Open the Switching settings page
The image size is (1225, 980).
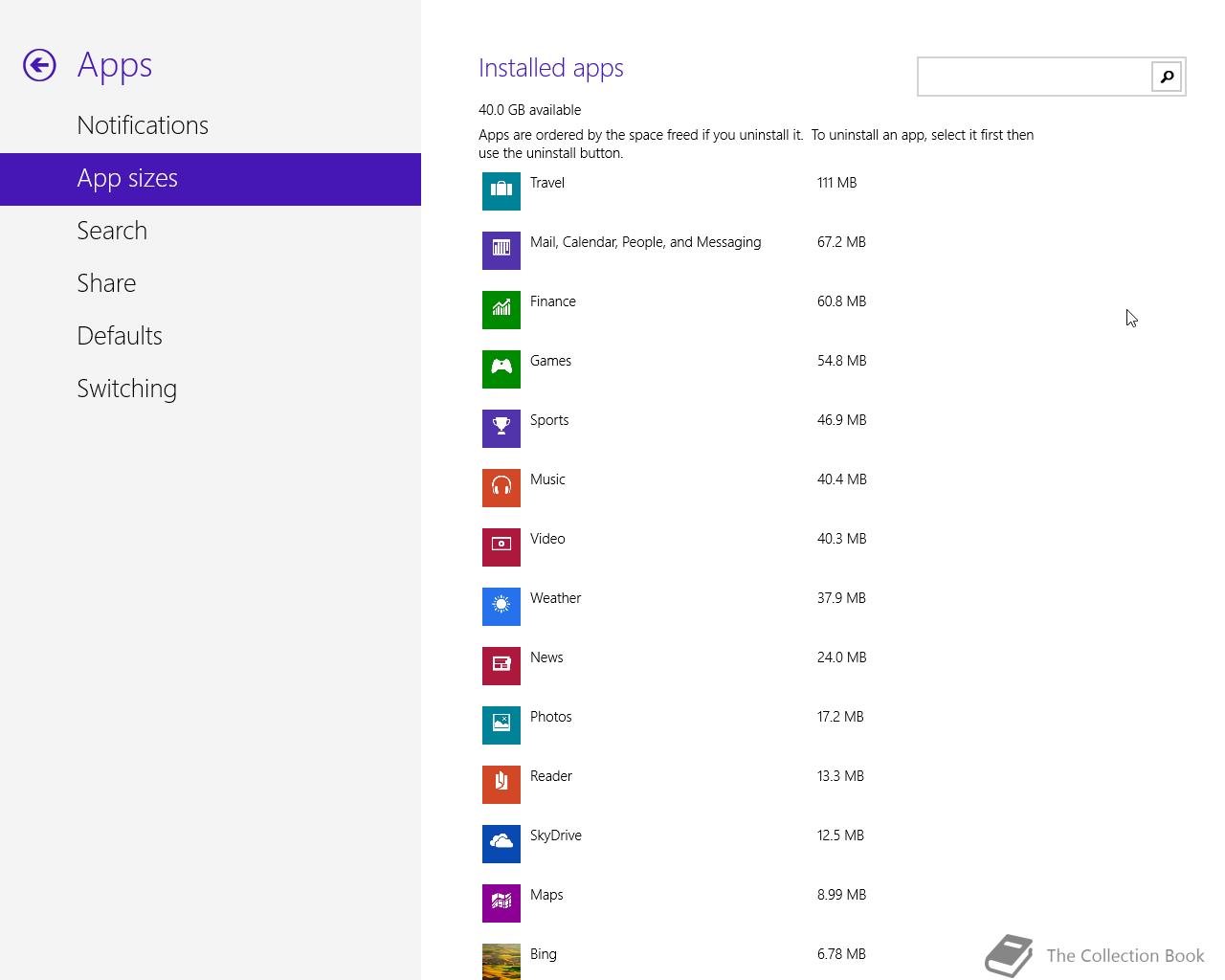point(211,389)
